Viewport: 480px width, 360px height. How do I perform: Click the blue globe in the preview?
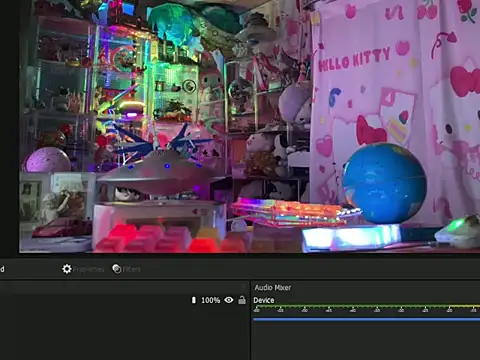click(384, 183)
